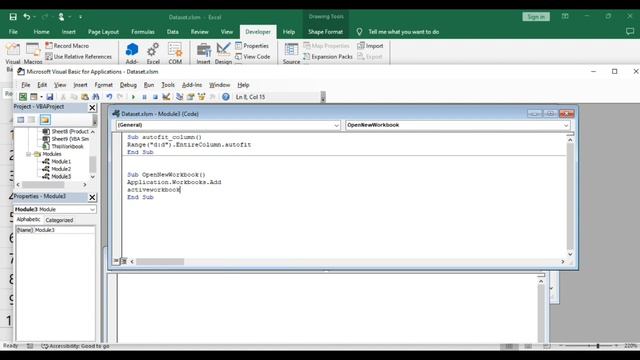Switch to Procedure View in code window
The image size is (640, 360).
pos(116,261)
